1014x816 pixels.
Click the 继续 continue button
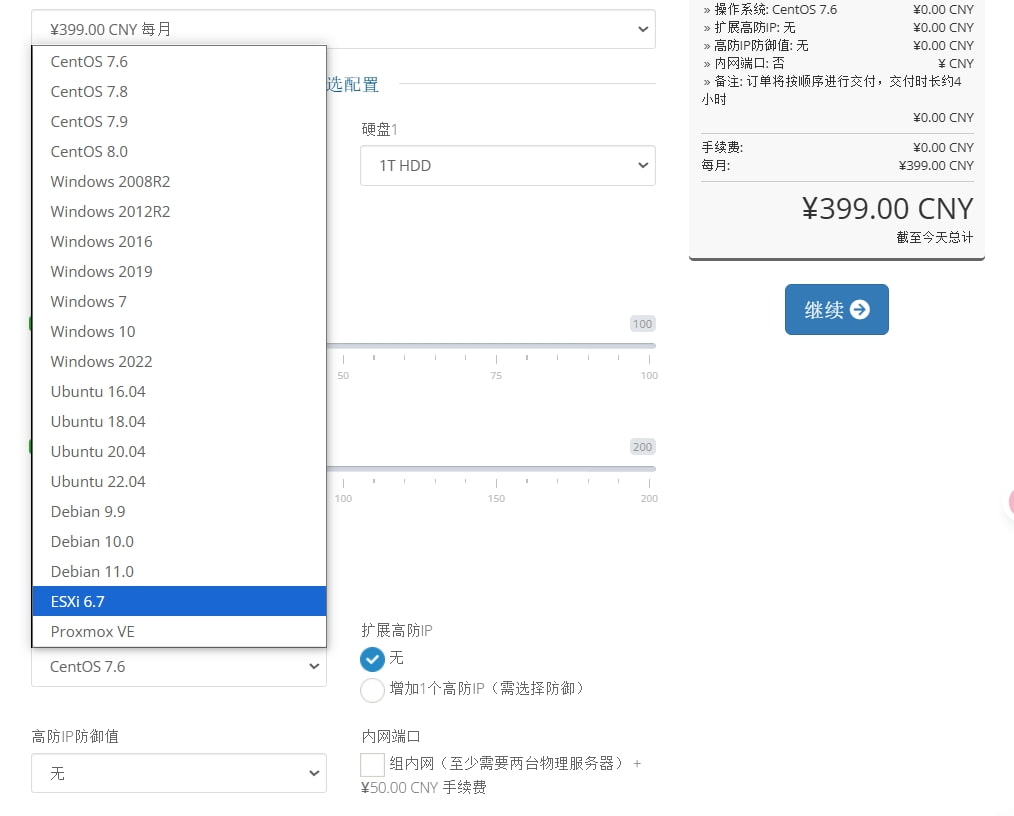pos(836,310)
